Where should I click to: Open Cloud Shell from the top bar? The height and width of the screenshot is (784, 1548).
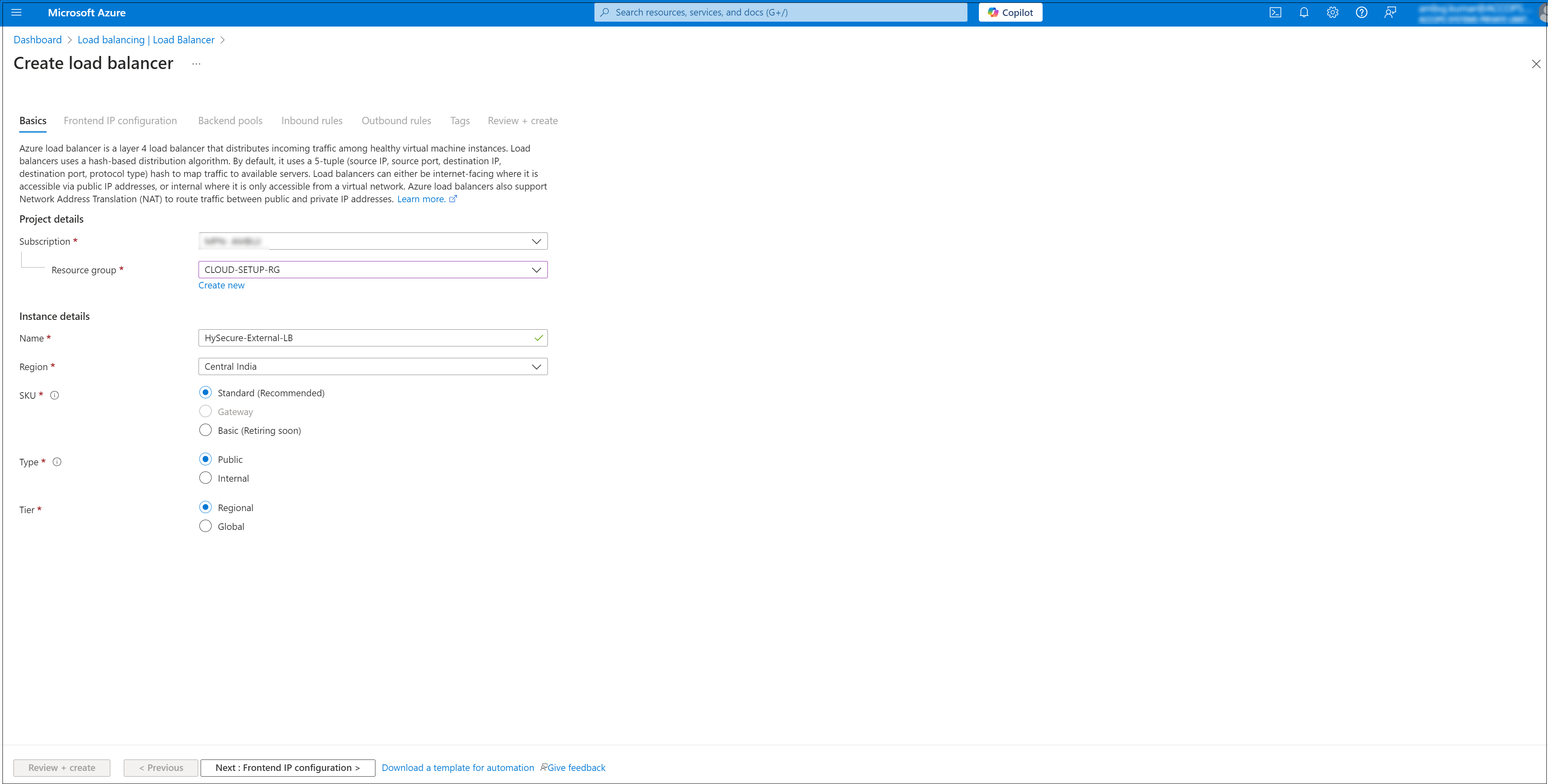click(1275, 13)
